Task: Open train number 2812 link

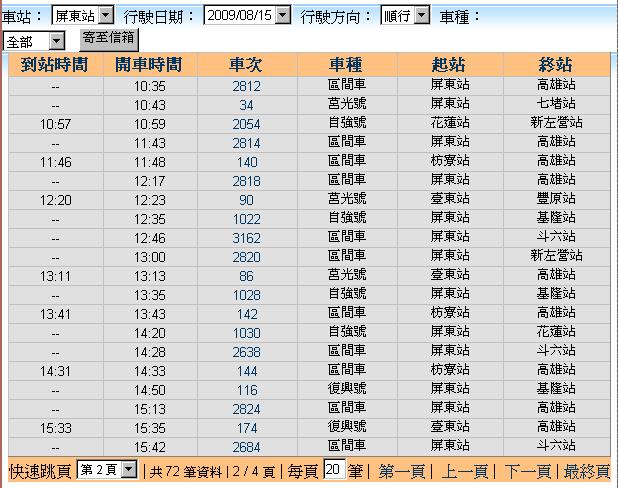Action: [246, 86]
